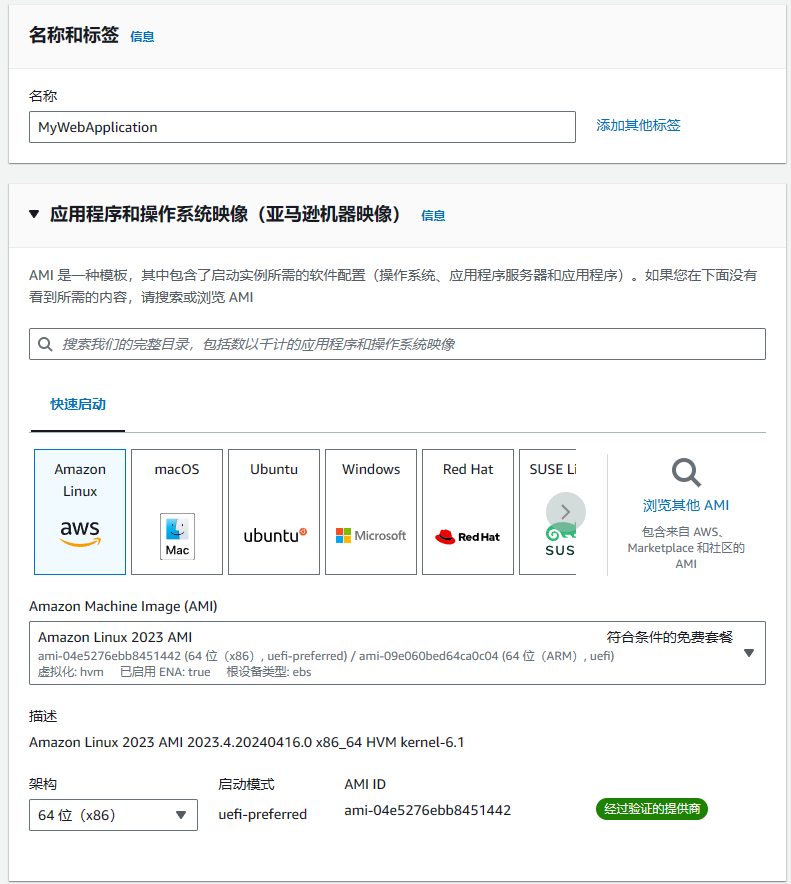Screen dimensions: 791x884
Task: Click the Microsoft logo
Action: pyautogui.click(x=370, y=536)
